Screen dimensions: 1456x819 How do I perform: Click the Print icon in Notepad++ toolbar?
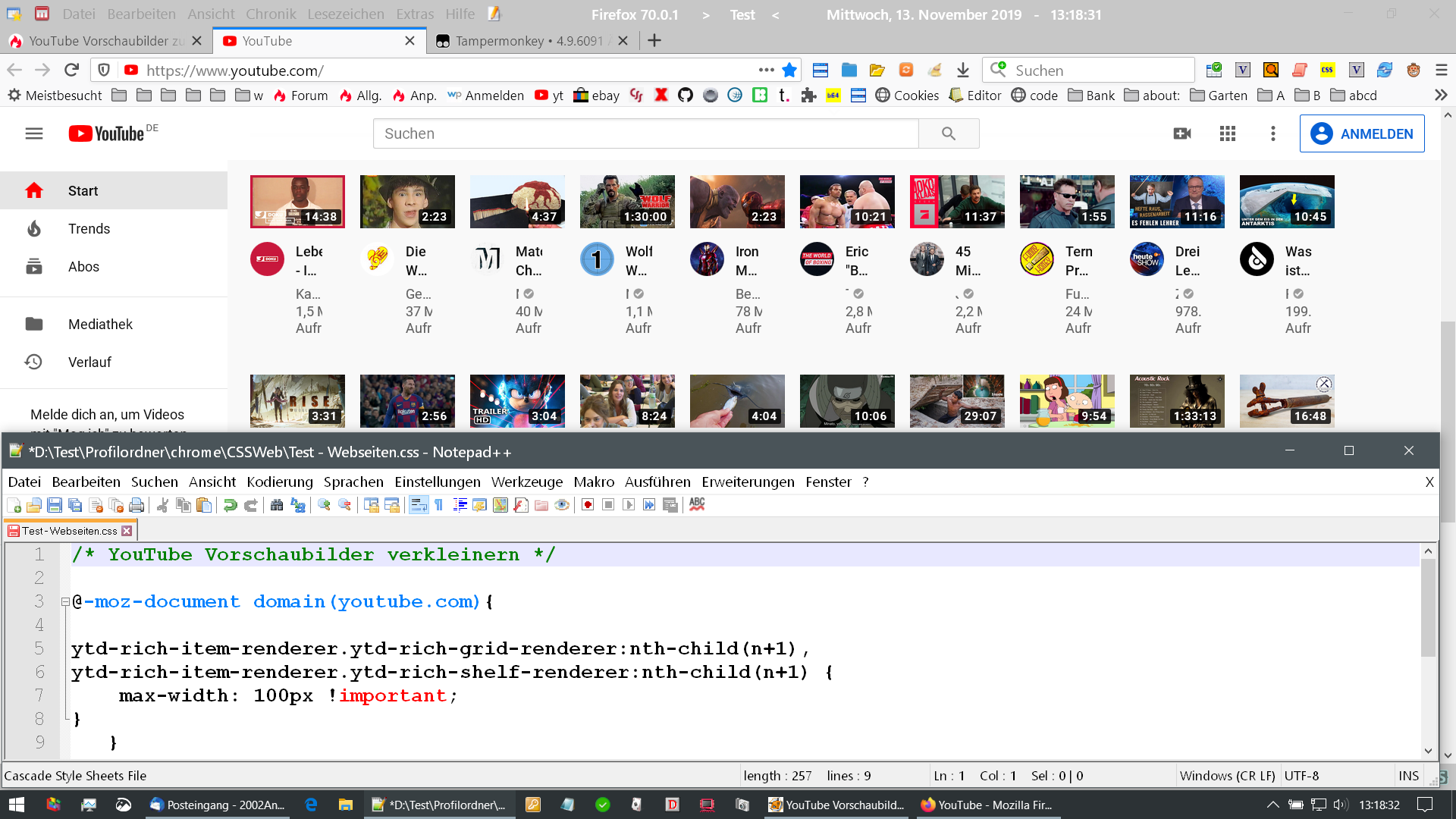(136, 505)
